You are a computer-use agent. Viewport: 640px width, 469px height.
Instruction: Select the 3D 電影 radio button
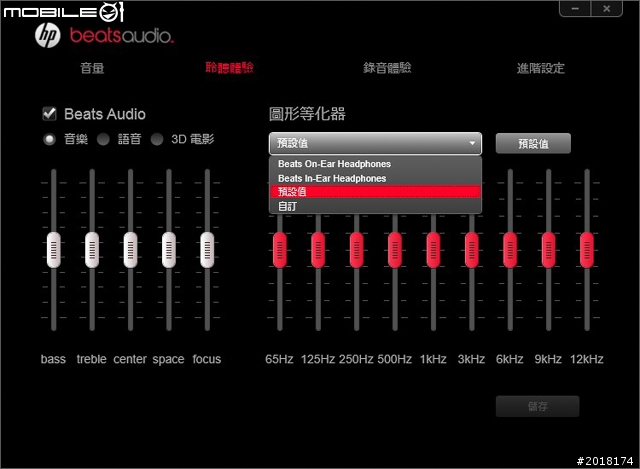tap(157, 140)
